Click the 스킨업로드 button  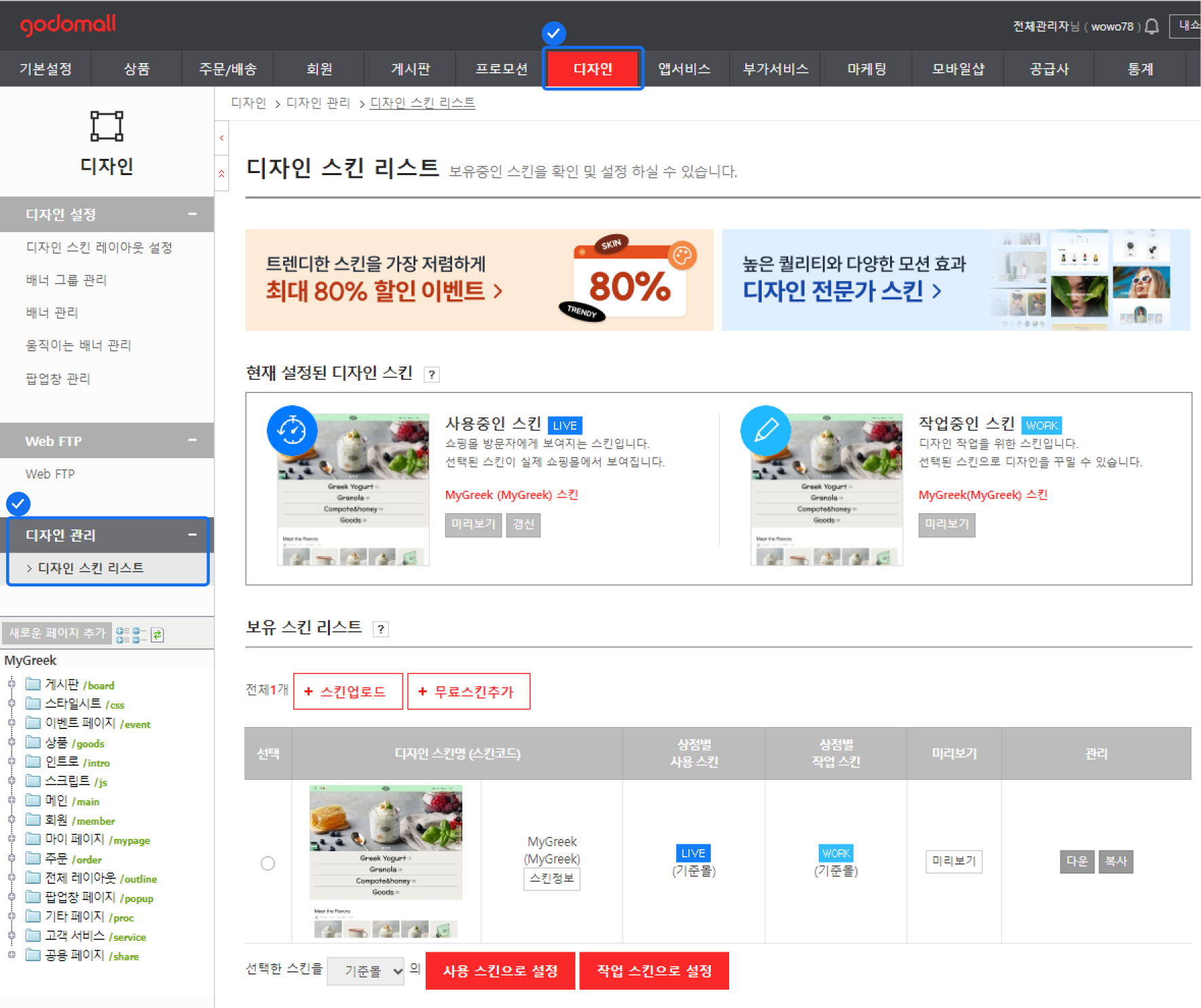348,692
